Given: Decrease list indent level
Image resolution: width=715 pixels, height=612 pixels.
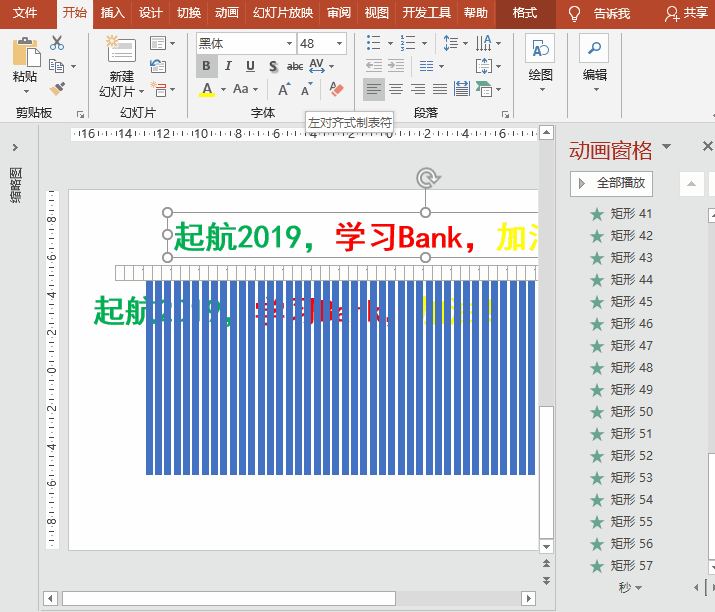Looking at the screenshot, I should 374,66.
